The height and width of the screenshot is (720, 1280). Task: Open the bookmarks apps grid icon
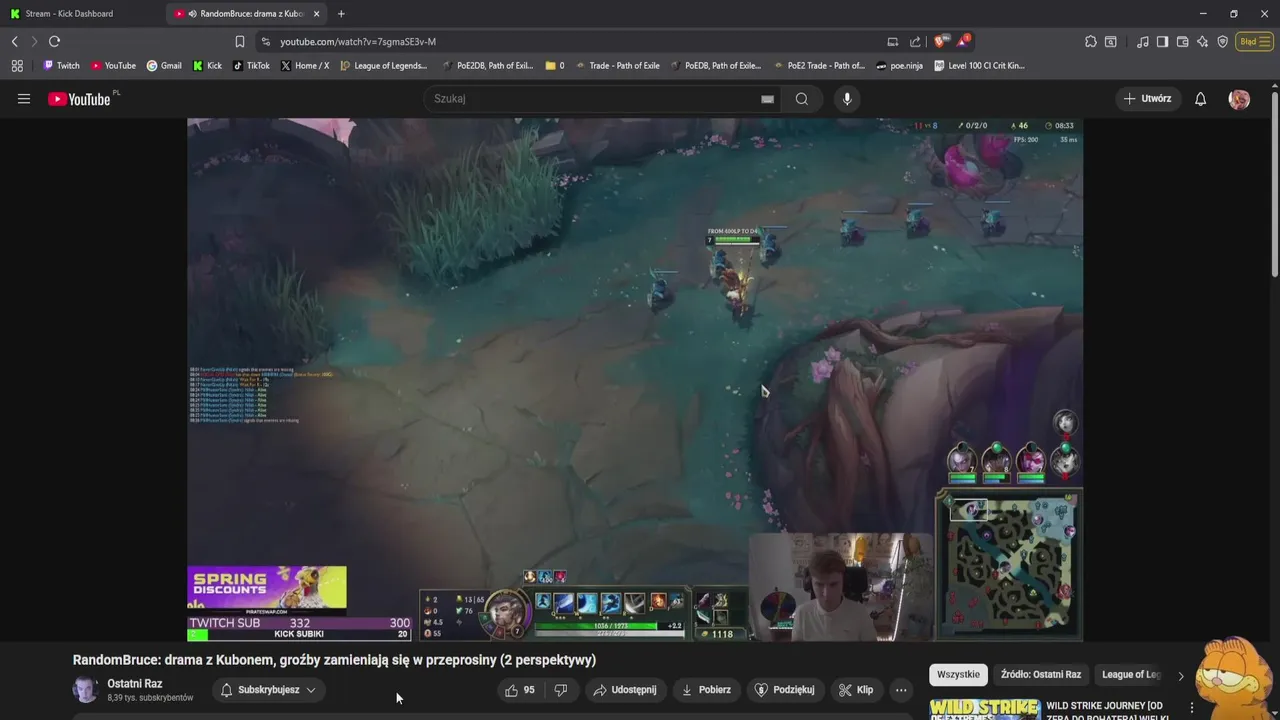(x=17, y=65)
